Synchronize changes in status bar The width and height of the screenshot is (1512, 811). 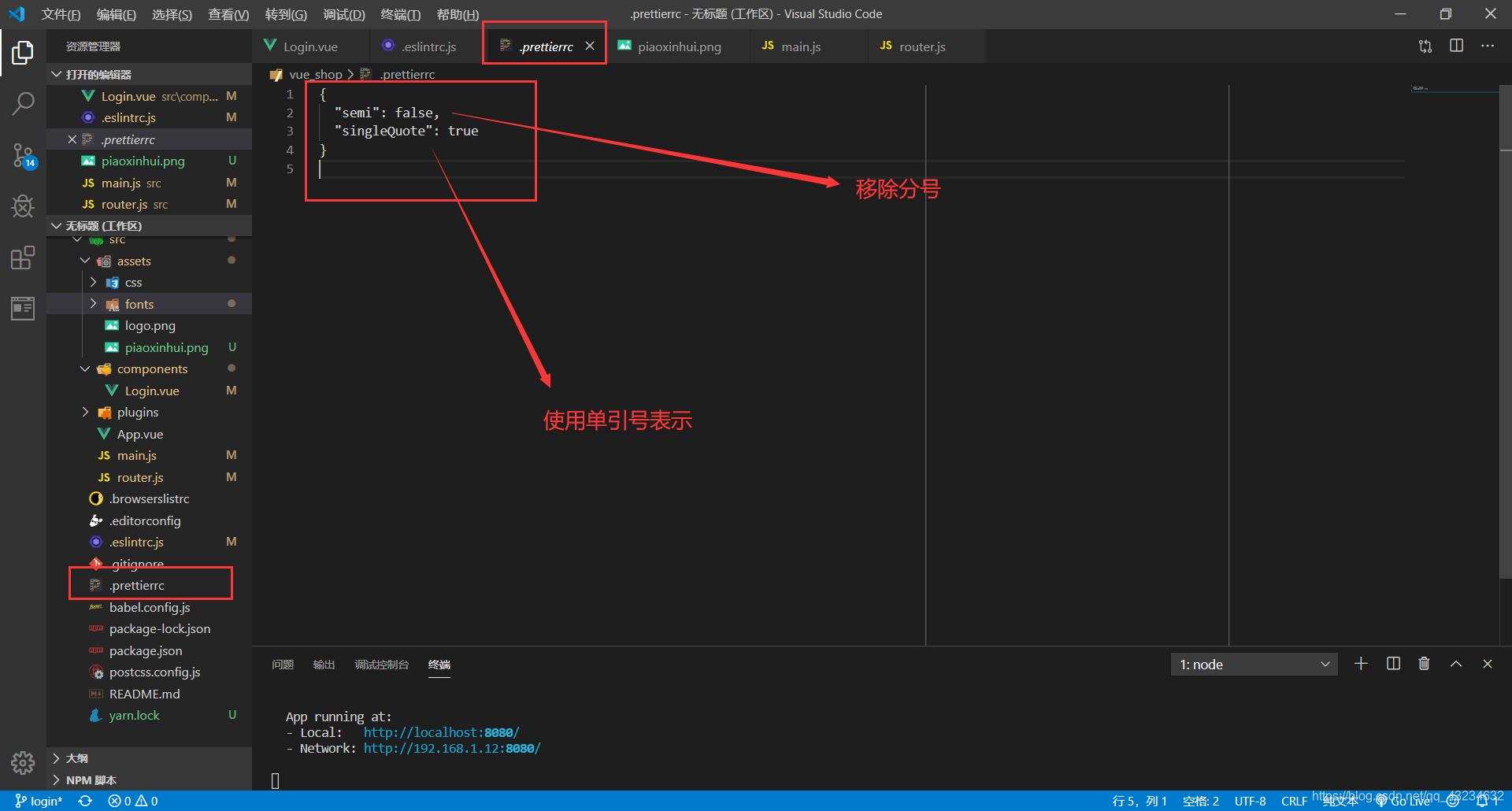coord(85,801)
